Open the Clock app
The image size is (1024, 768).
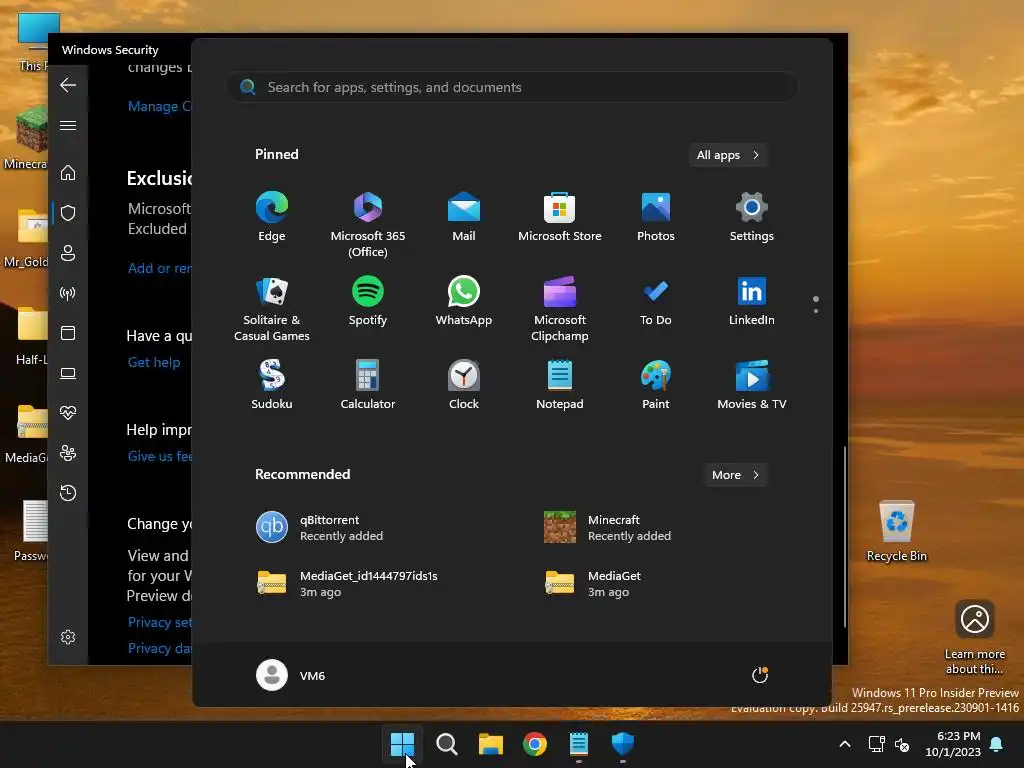[x=464, y=385]
